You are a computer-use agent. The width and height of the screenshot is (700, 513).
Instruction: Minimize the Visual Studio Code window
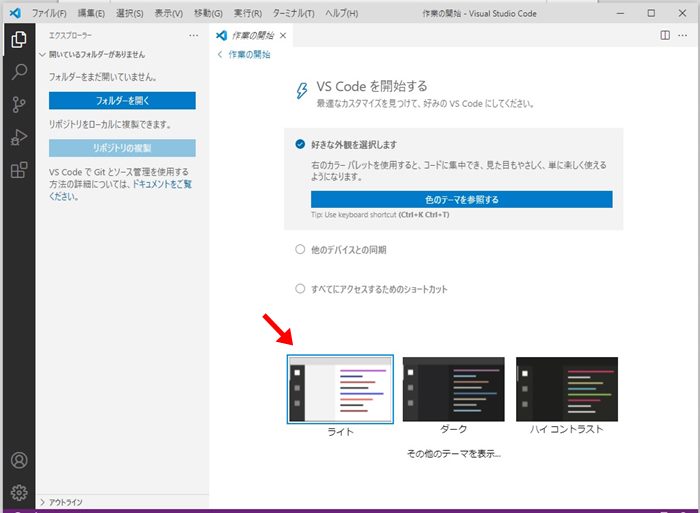tap(620, 13)
